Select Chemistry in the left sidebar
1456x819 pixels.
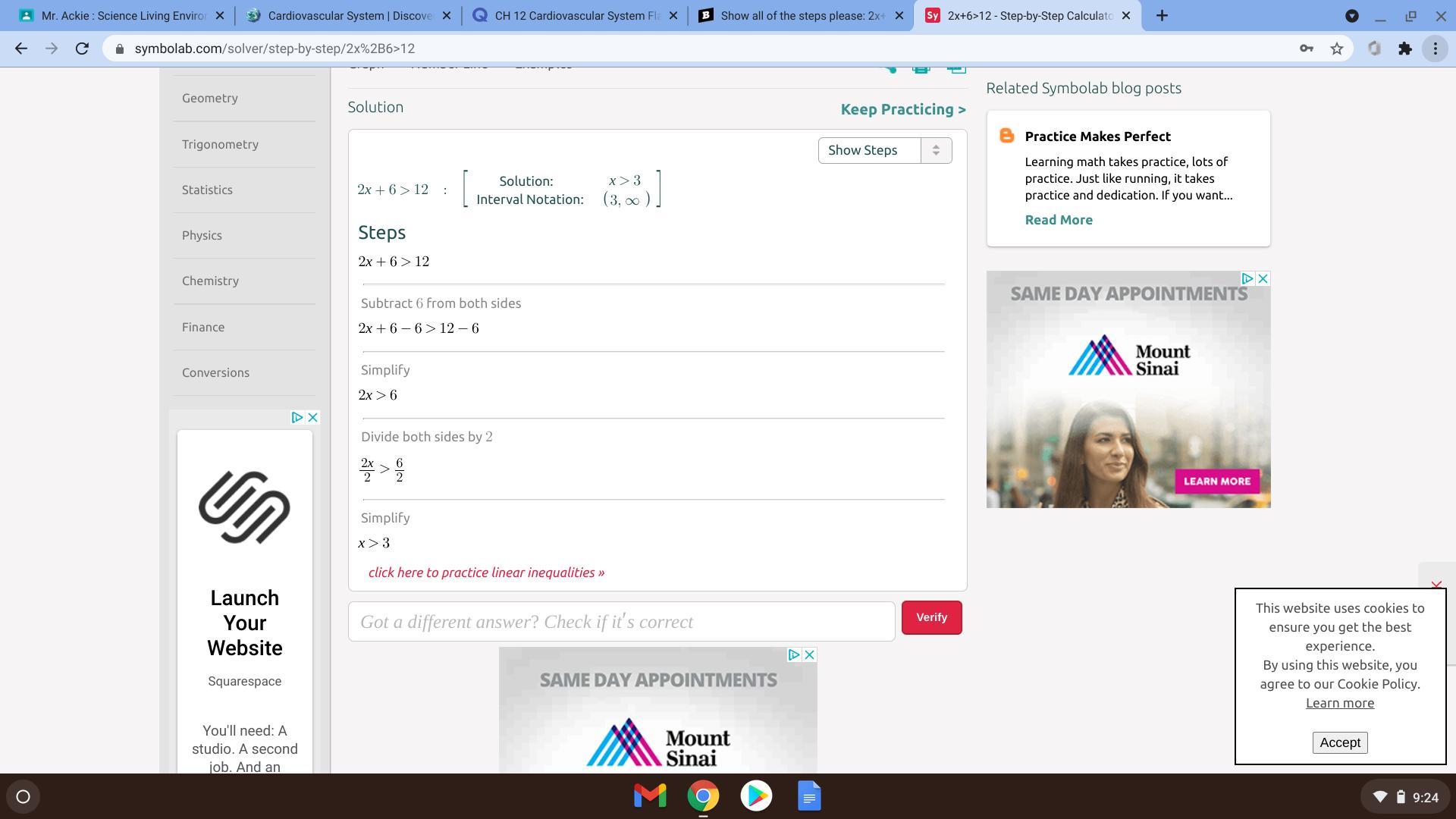coord(210,281)
